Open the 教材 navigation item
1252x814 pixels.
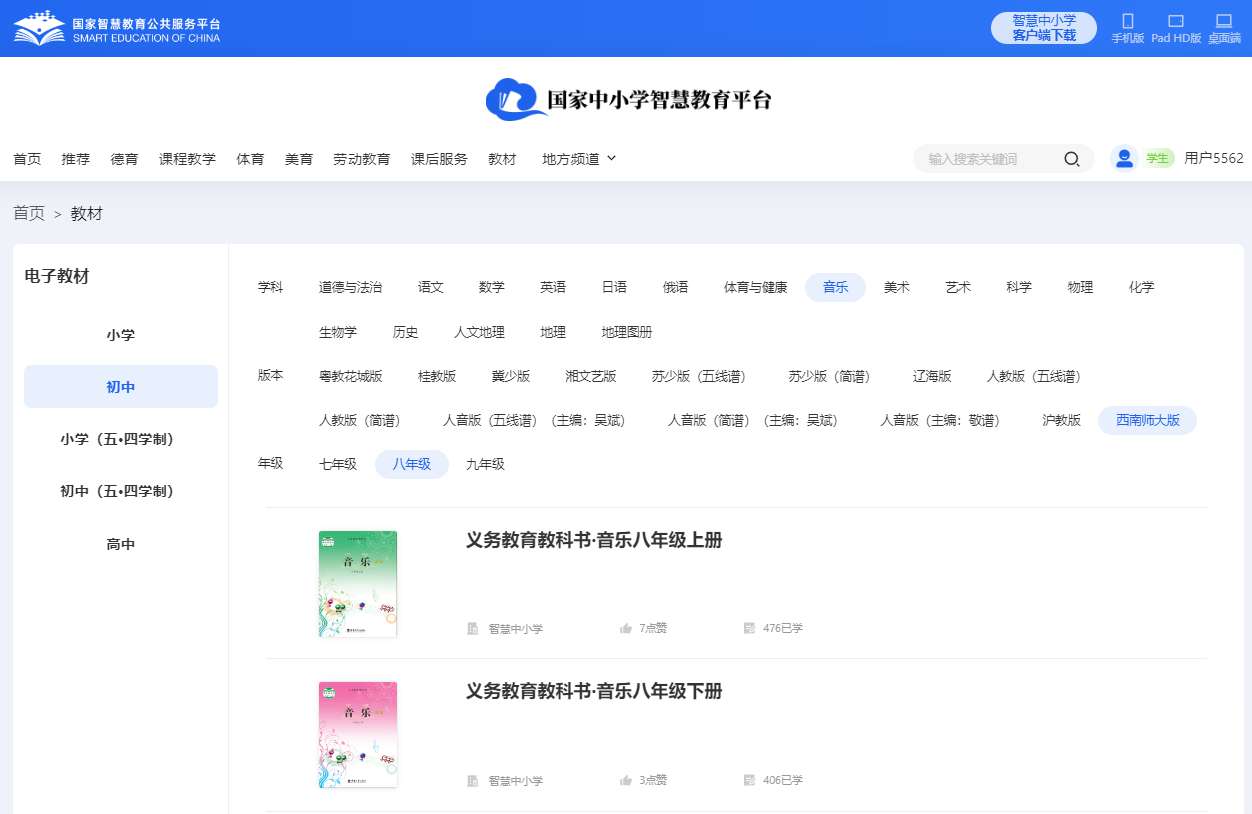point(502,159)
